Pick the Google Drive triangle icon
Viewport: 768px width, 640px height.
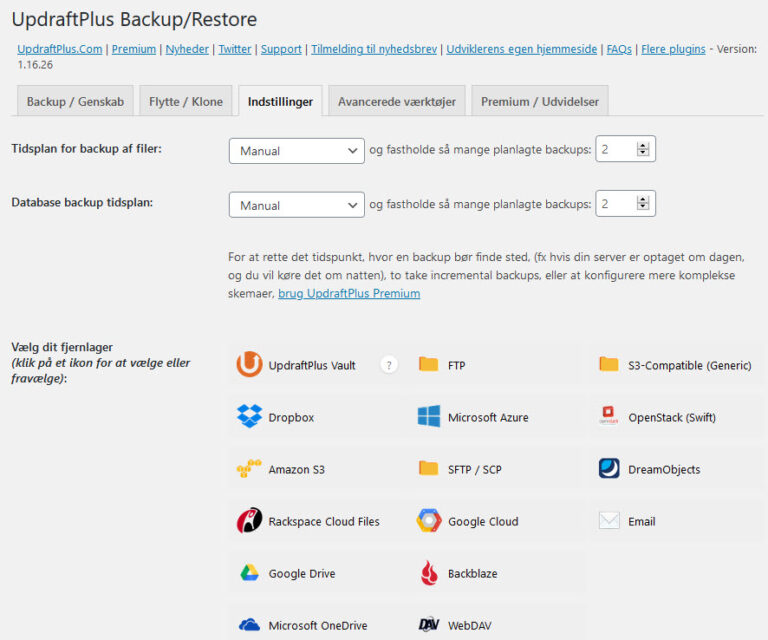[249, 572]
